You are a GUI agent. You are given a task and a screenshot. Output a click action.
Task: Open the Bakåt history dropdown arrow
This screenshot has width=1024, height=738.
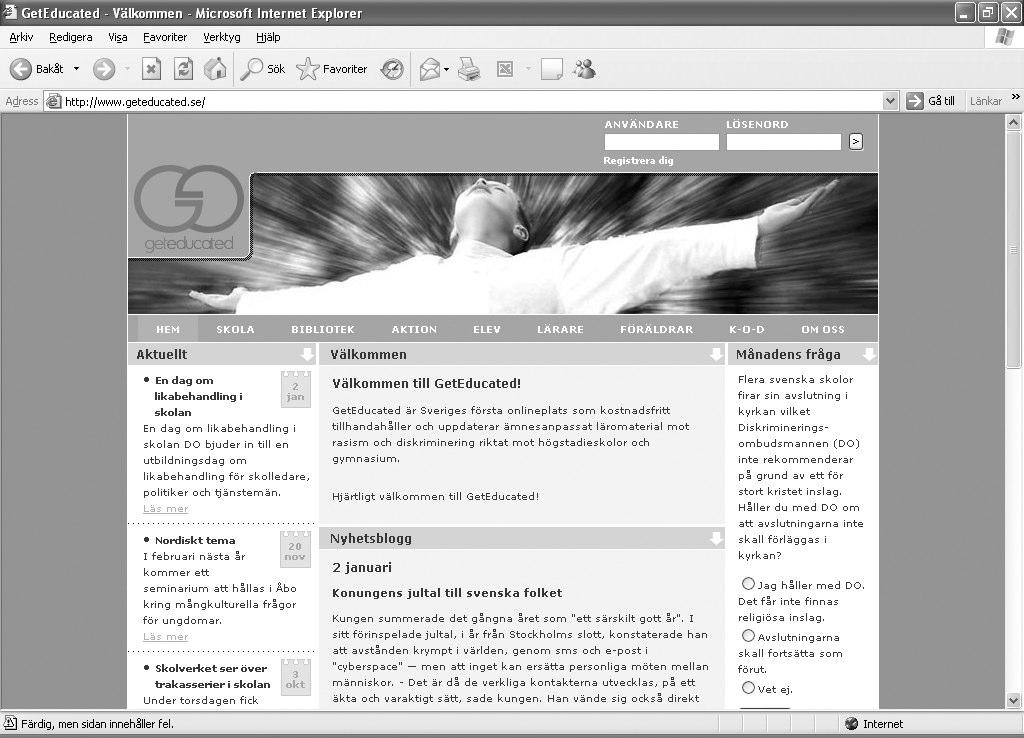click(76, 69)
